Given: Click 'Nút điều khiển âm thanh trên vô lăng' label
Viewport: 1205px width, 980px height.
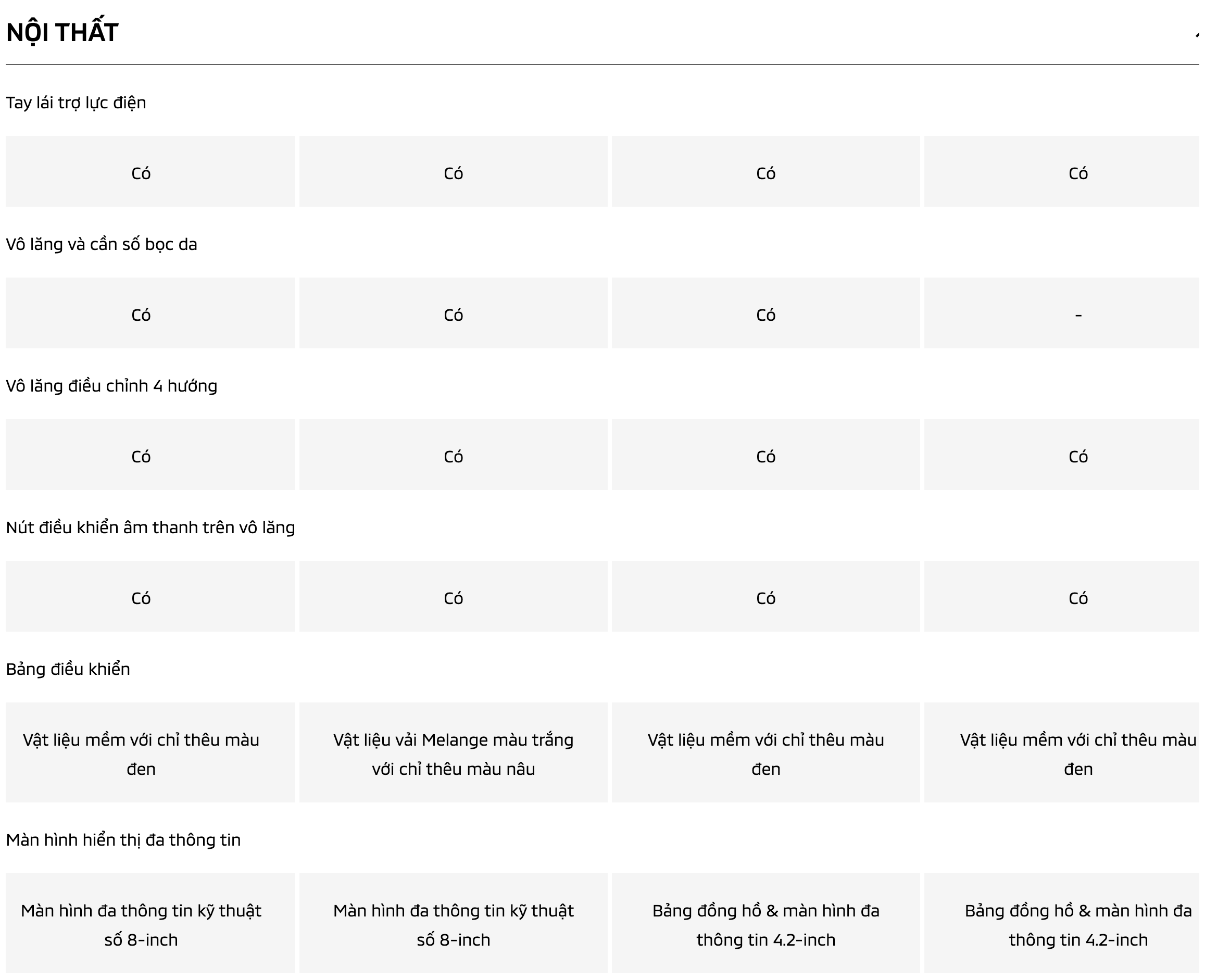Looking at the screenshot, I should coord(150,528).
